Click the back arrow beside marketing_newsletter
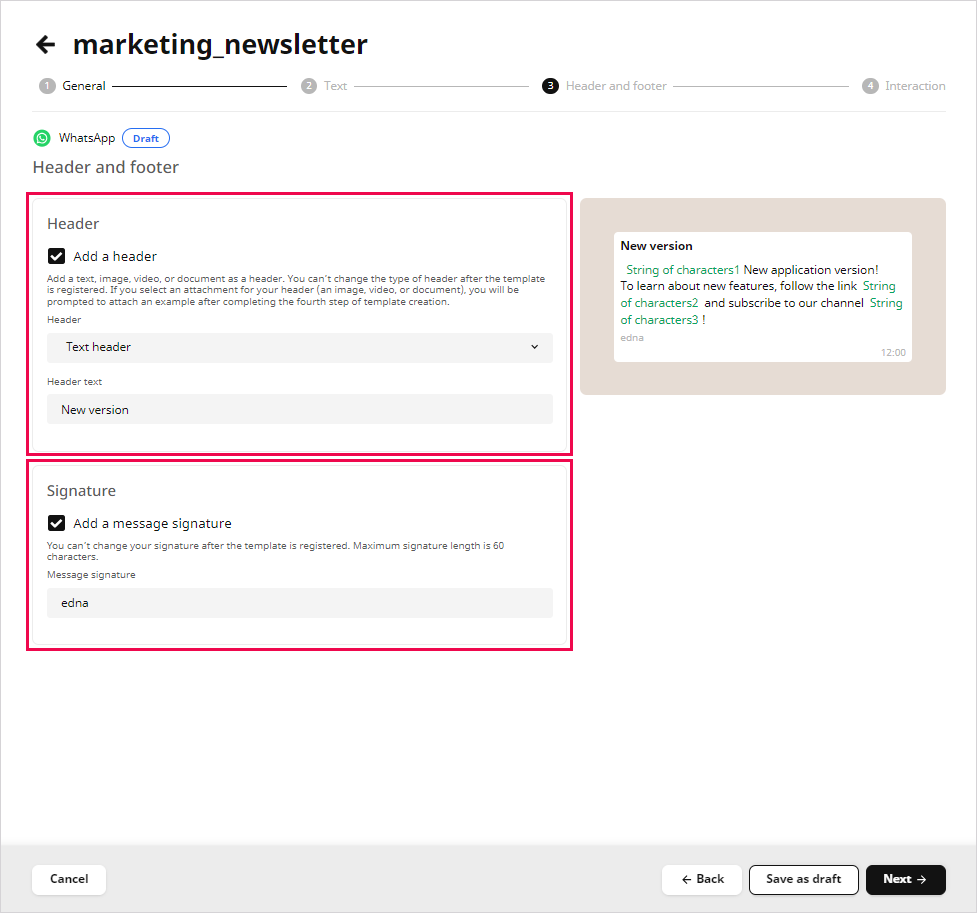 click(x=45, y=45)
